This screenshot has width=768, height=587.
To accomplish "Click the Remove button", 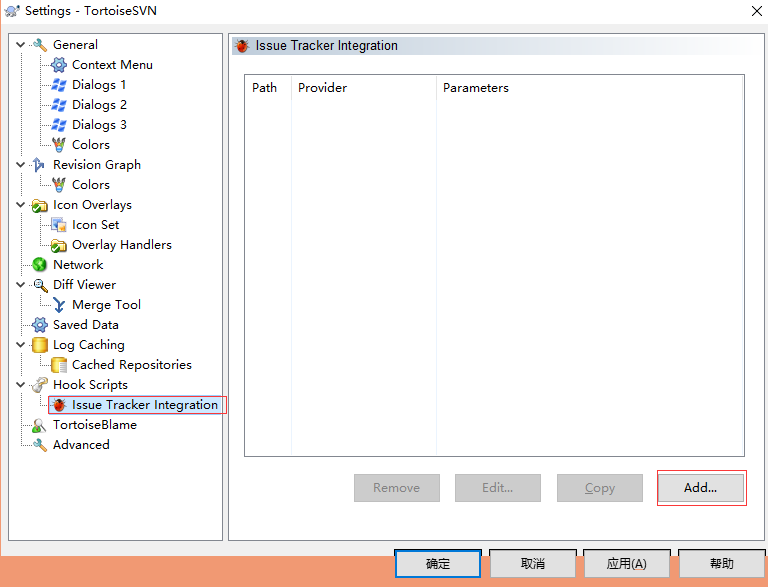I will (x=397, y=488).
